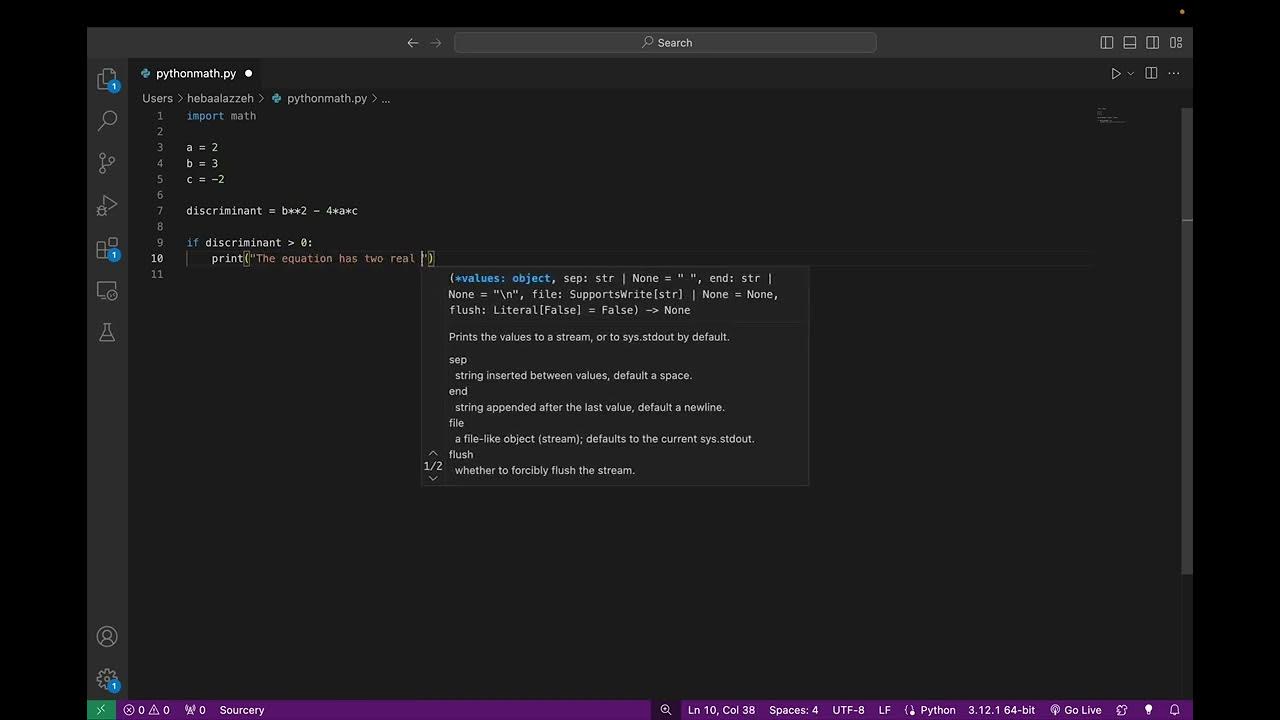Open the Explorer view in activity bar

pyautogui.click(x=107, y=79)
